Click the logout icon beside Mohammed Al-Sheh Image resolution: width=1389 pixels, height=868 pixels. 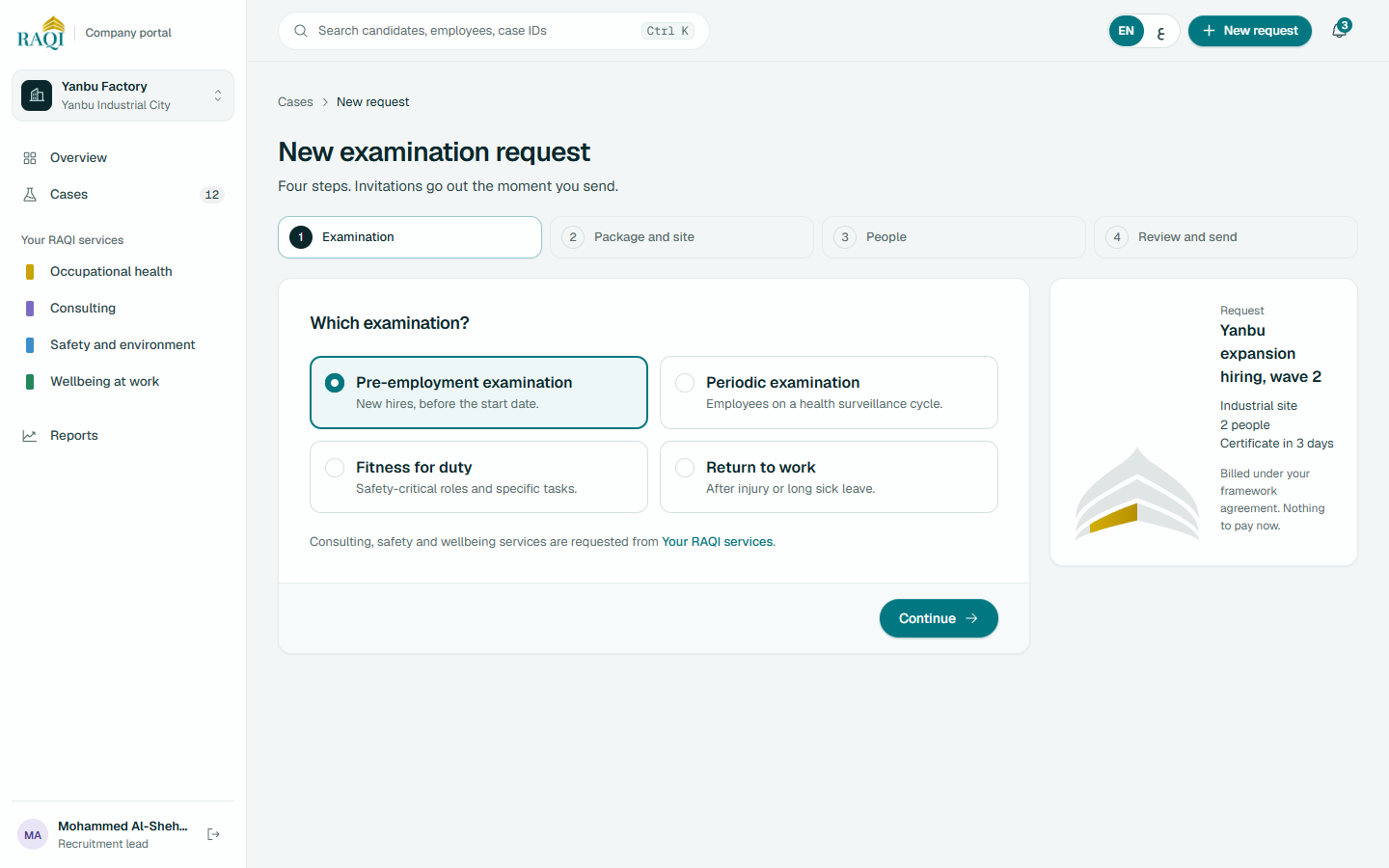pyautogui.click(x=214, y=834)
